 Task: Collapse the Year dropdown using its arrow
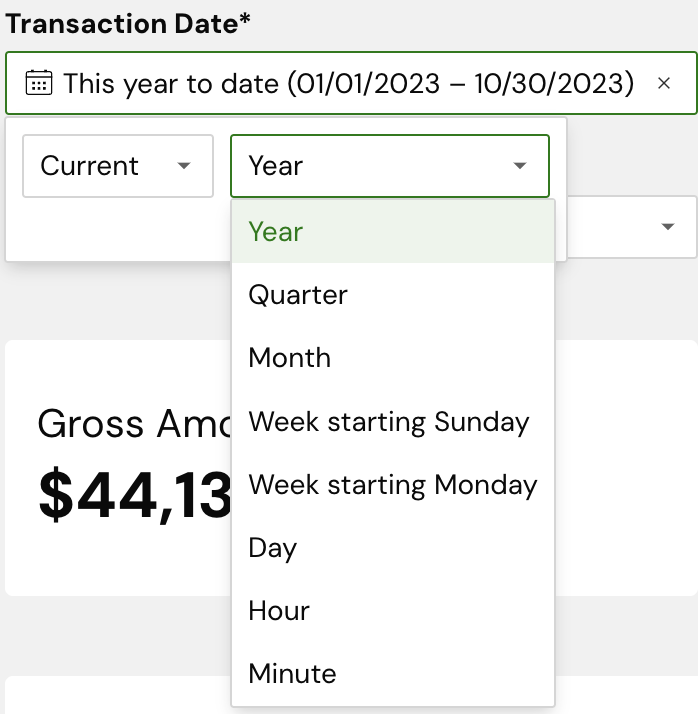(519, 166)
